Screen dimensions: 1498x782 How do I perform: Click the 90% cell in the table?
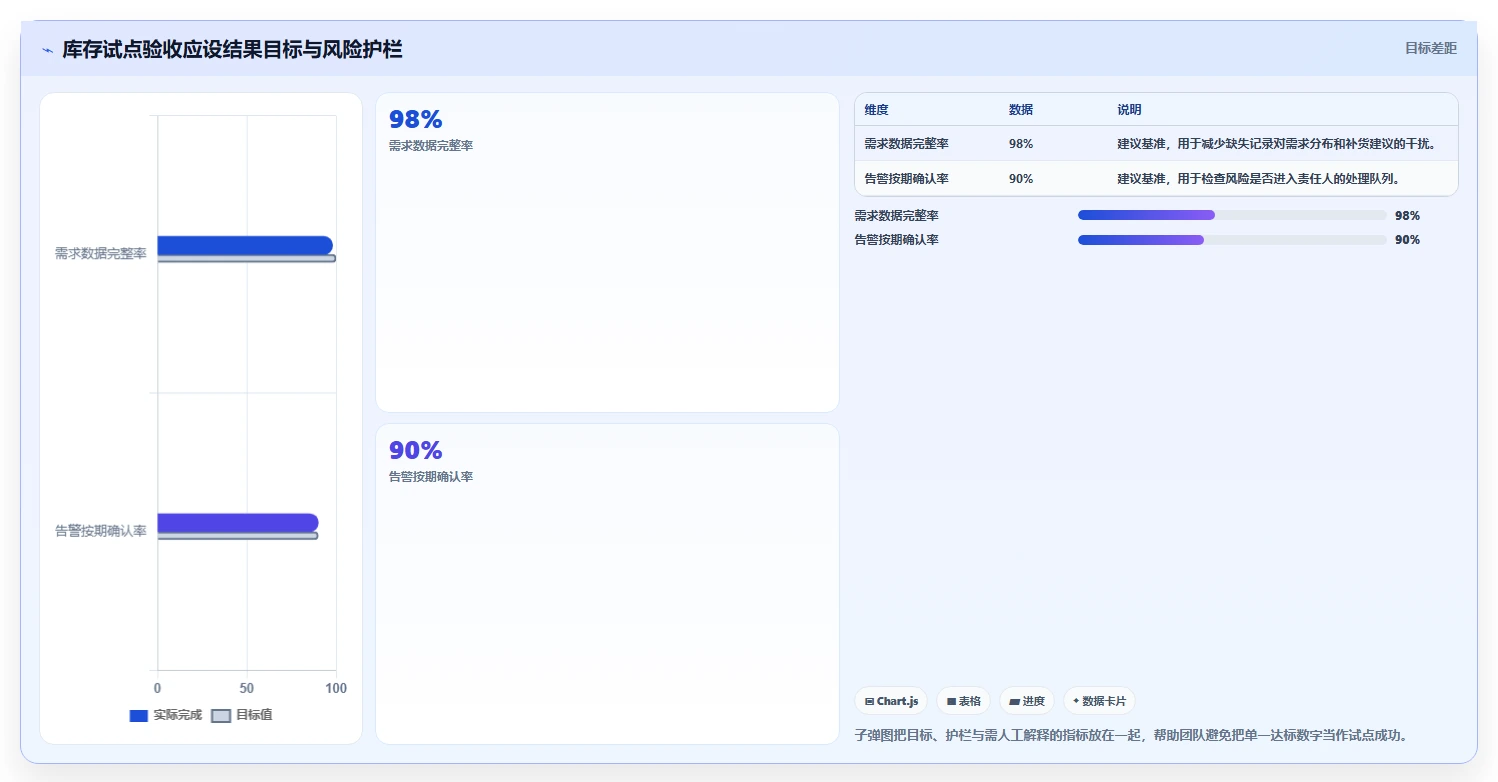tap(1021, 179)
